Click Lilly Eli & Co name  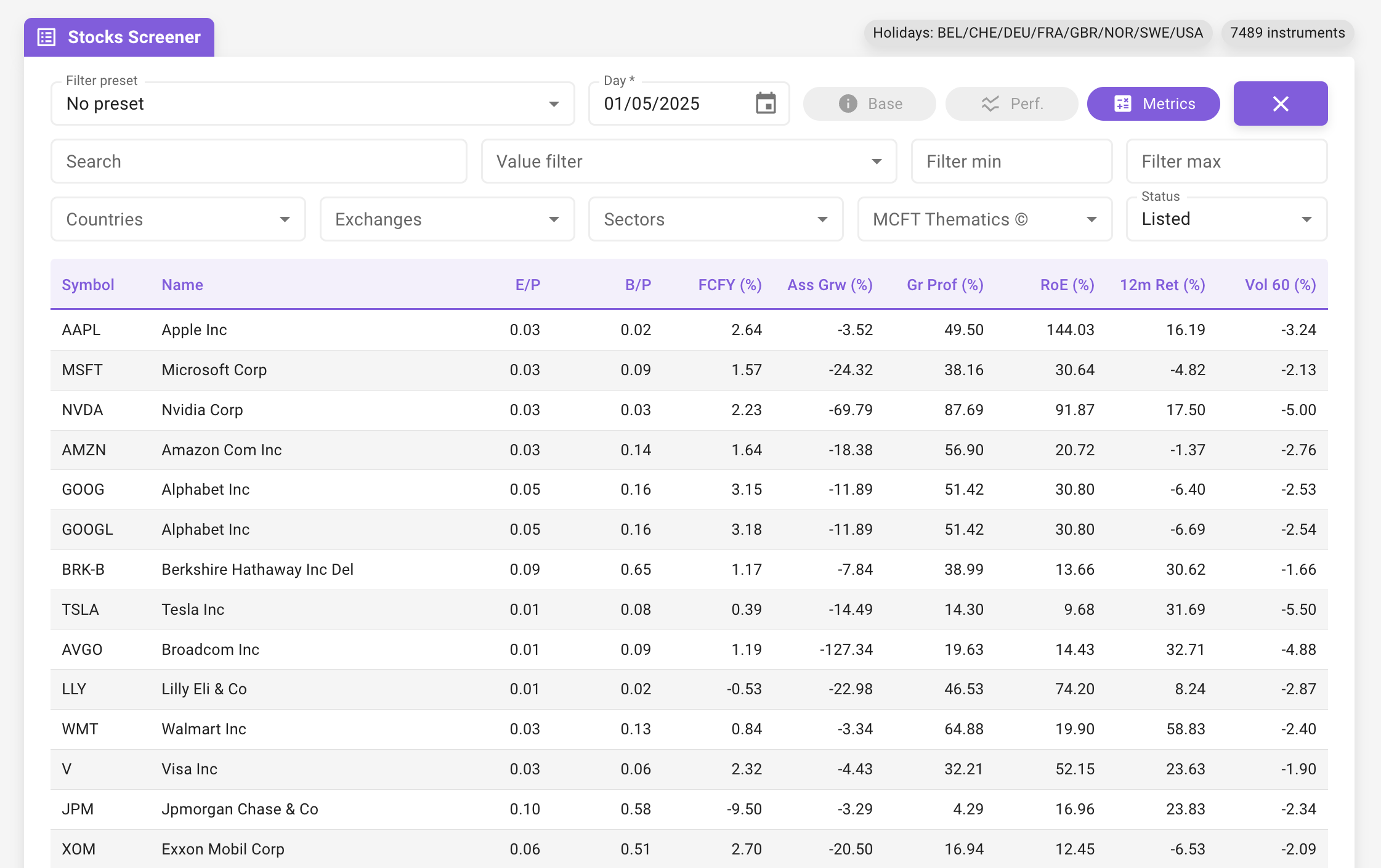(204, 689)
